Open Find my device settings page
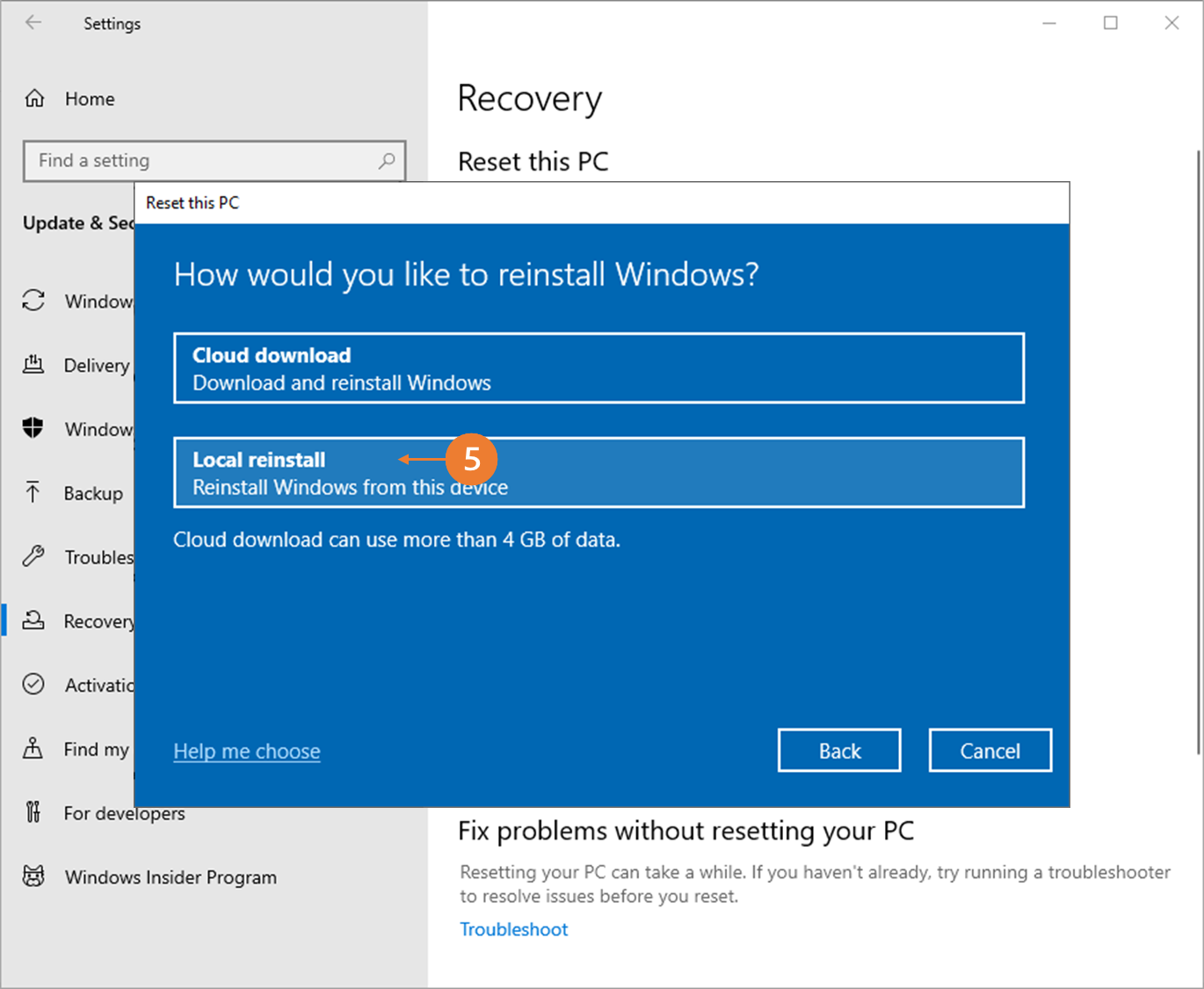This screenshot has height=989, width=1204. point(96,750)
